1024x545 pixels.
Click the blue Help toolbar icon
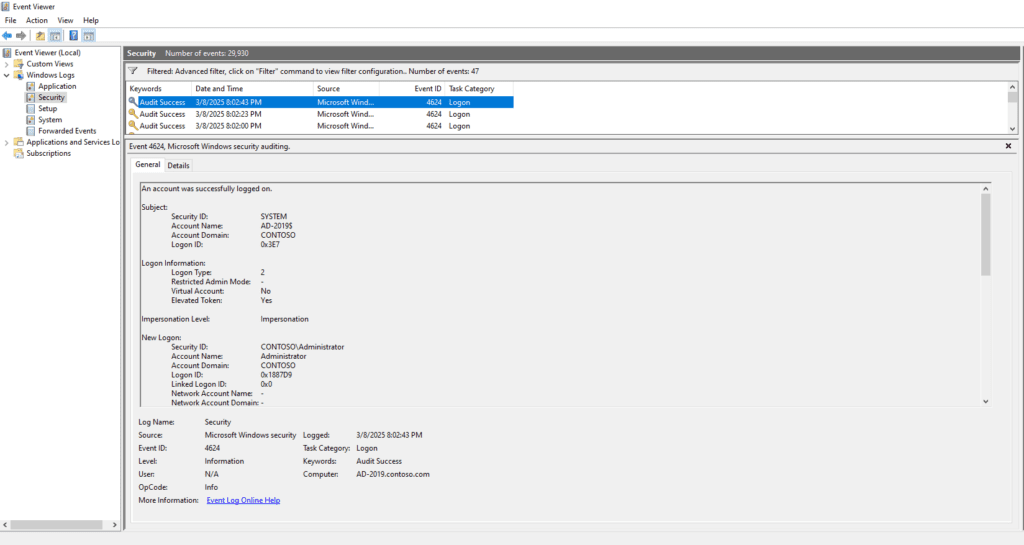click(x=73, y=36)
